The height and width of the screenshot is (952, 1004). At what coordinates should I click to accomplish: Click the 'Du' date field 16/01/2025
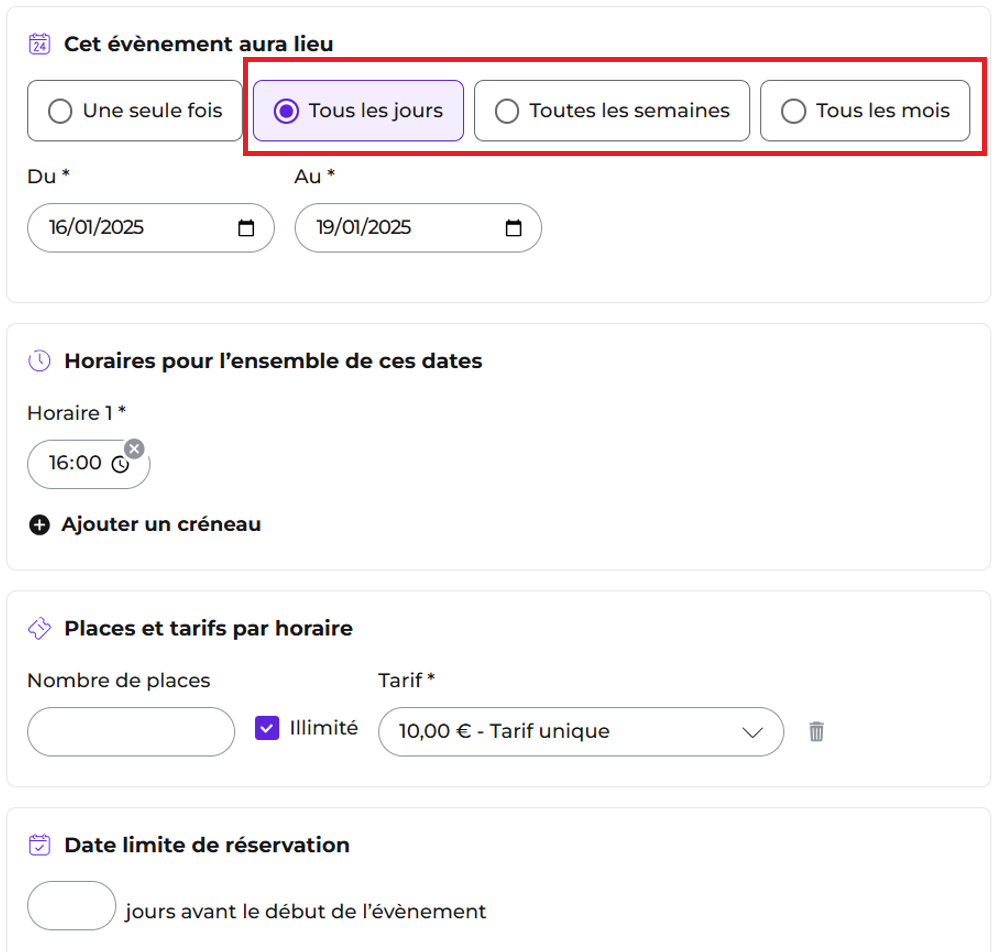pos(150,228)
